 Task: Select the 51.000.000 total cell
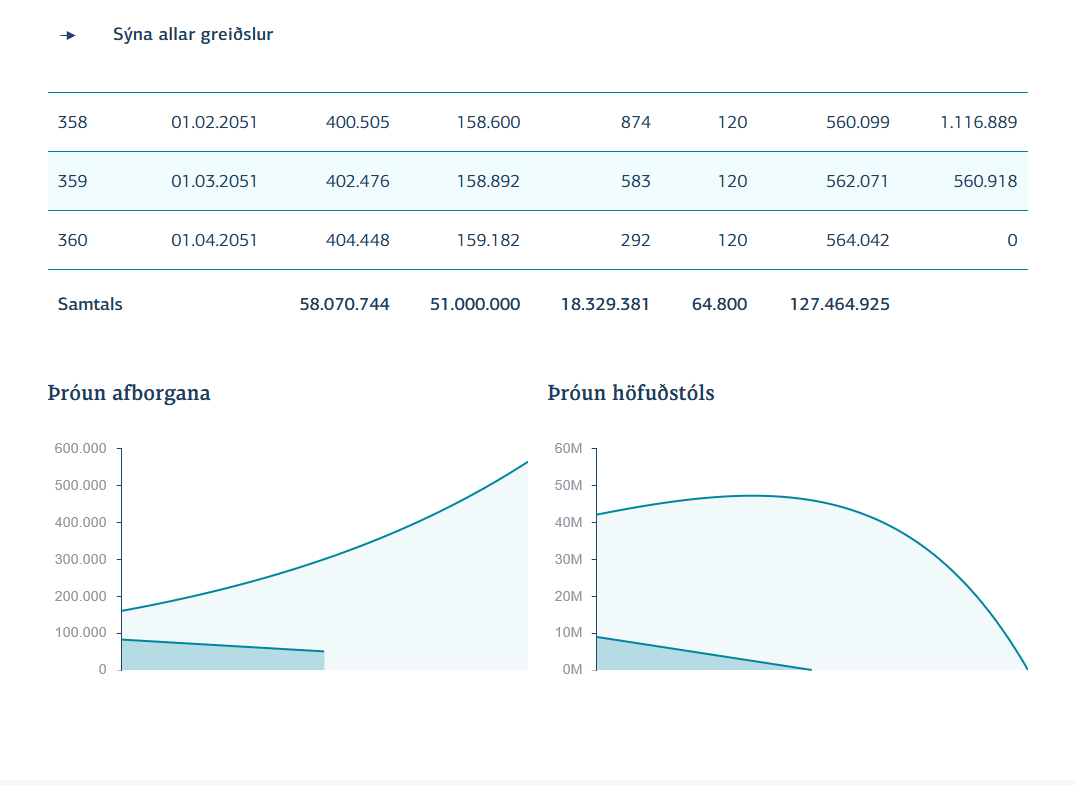pyautogui.click(x=474, y=304)
